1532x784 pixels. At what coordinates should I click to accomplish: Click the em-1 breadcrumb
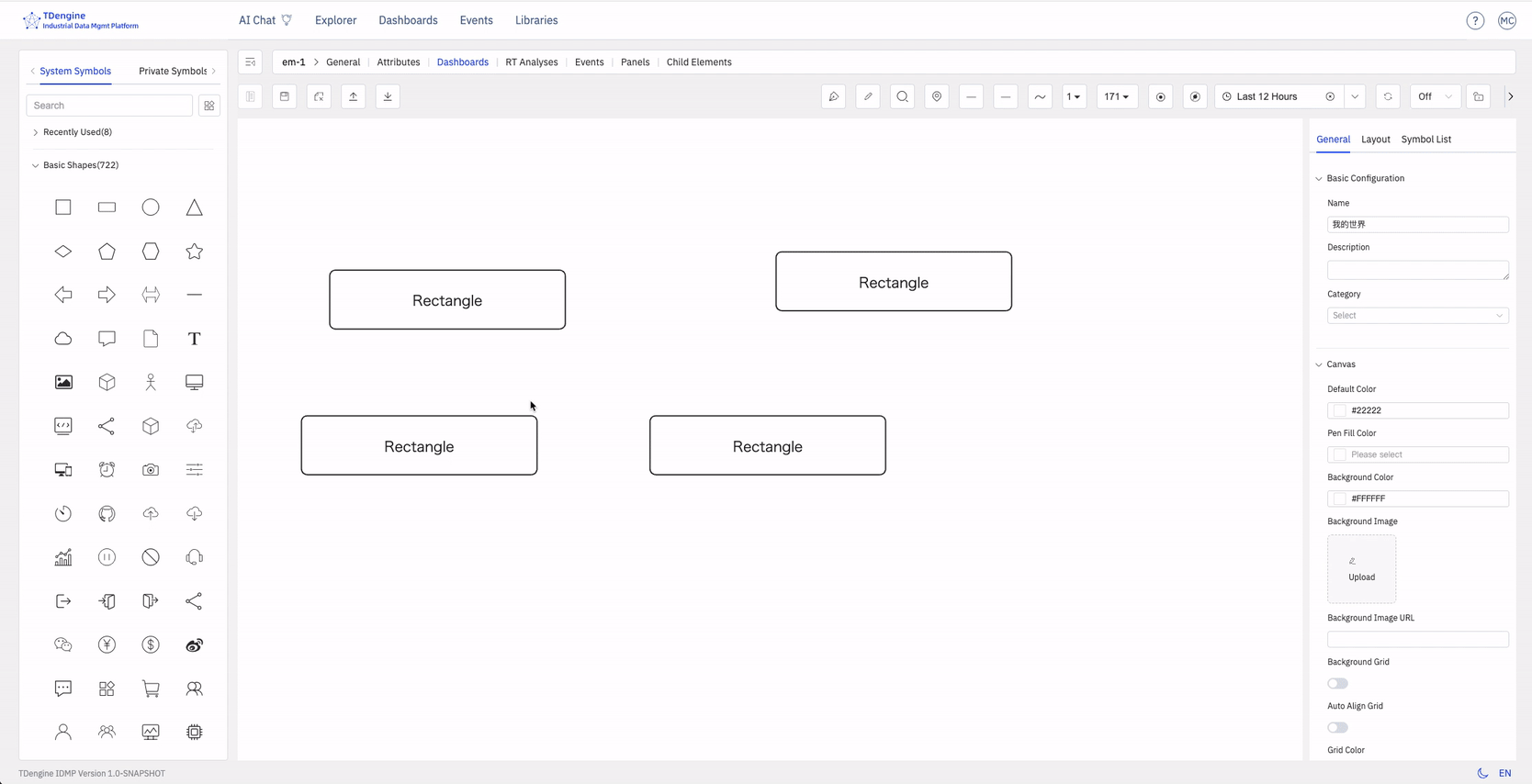point(294,62)
